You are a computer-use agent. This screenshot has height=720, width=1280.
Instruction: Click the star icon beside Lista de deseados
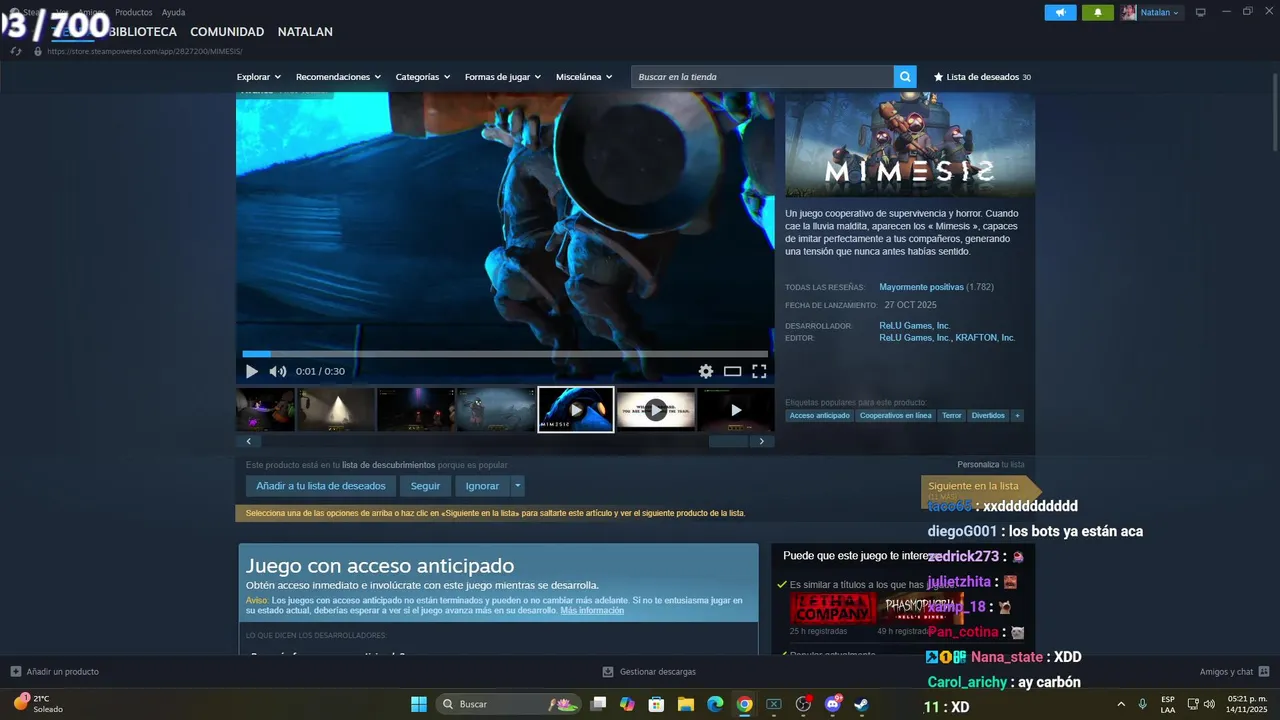pyautogui.click(x=938, y=77)
